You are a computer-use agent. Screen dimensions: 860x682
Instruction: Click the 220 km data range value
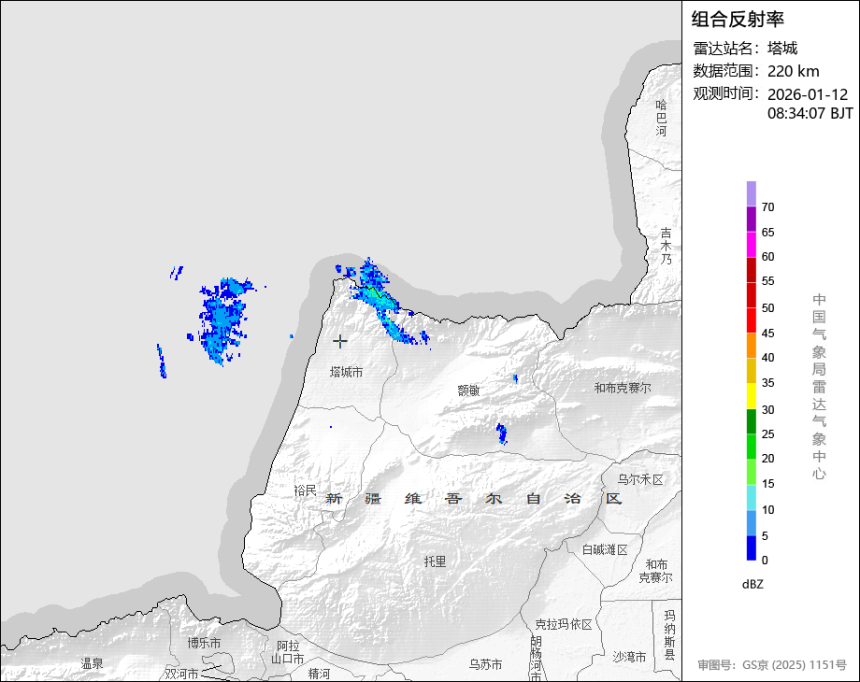click(x=793, y=71)
